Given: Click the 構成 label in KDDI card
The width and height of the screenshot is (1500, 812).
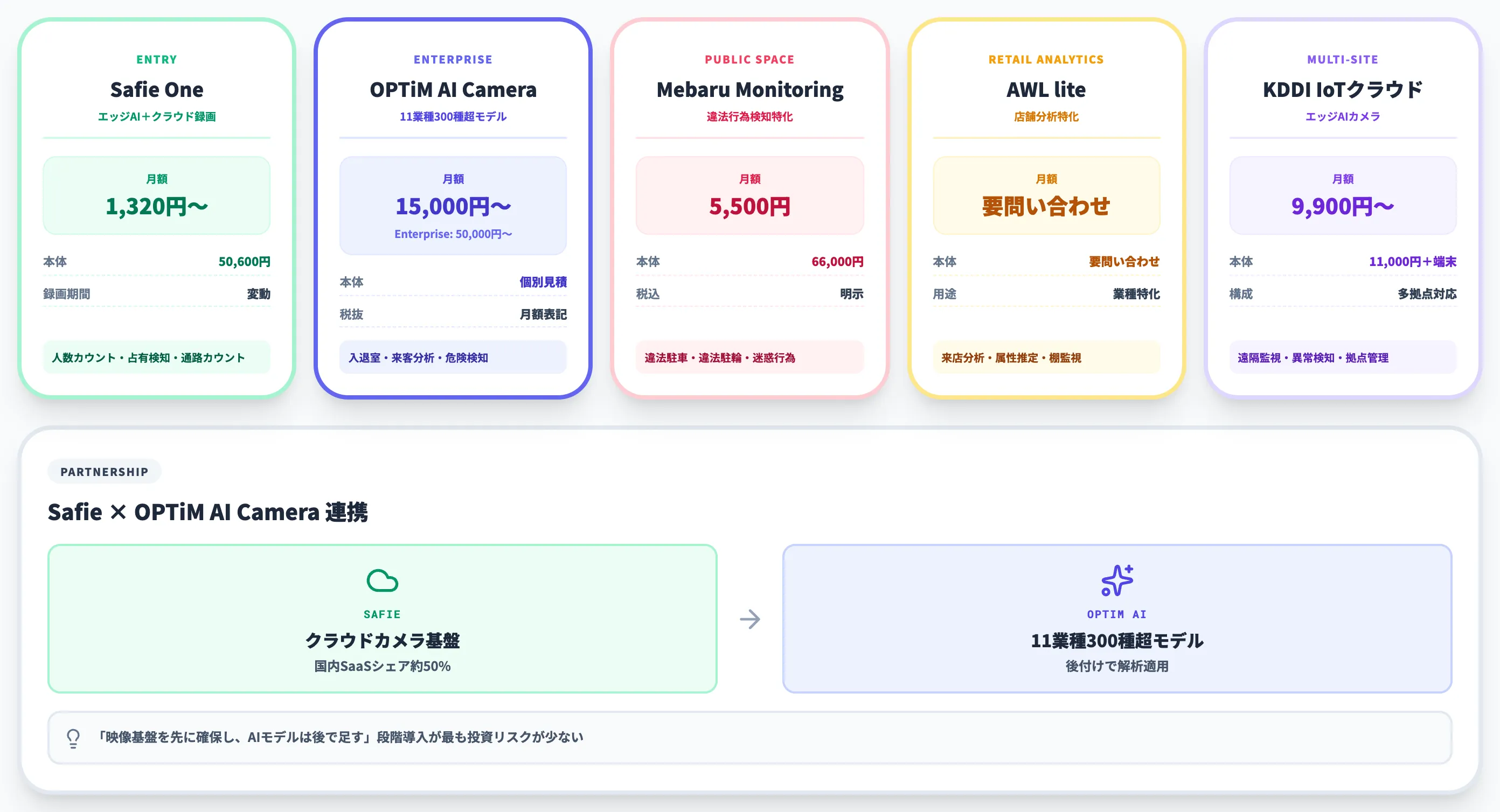Looking at the screenshot, I should (1241, 294).
